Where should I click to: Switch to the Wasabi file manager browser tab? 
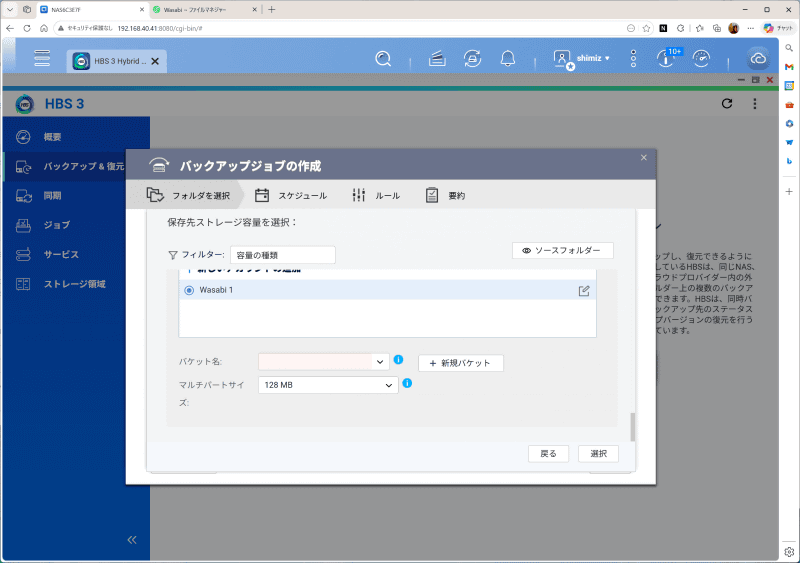click(205, 10)
